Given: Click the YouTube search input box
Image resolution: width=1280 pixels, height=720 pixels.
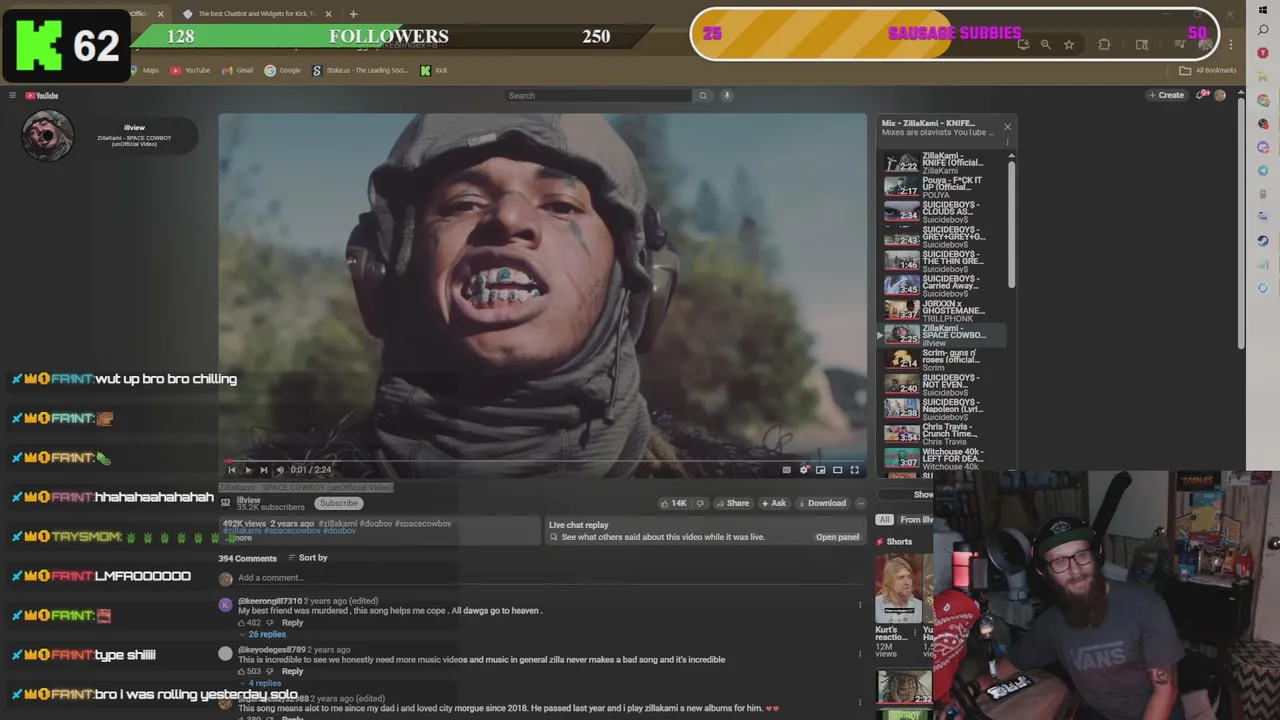Looking at the screenshot, I should pyautogui.click(x=598, y=95).
